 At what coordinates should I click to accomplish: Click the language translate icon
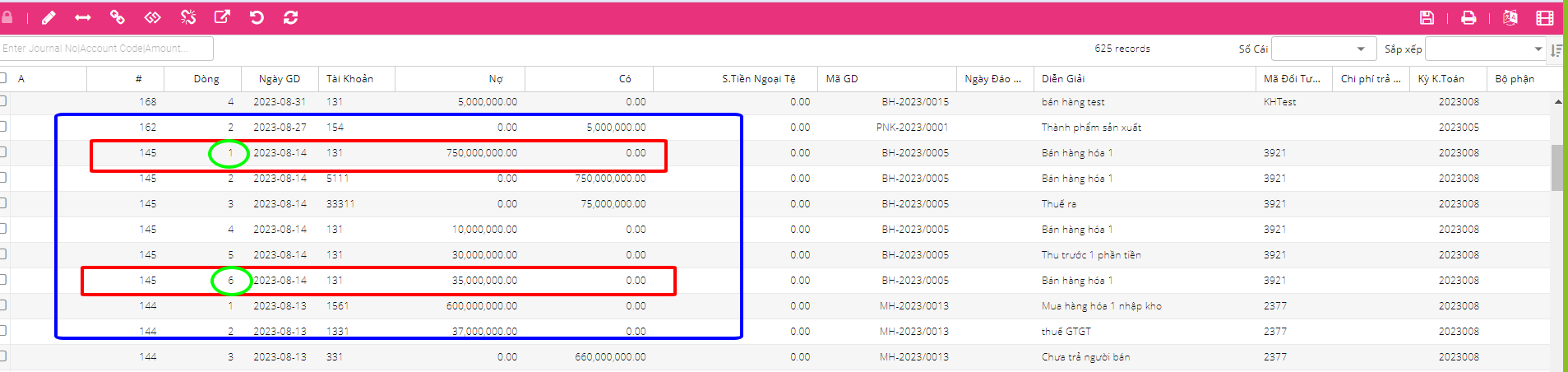tap(1510, 18)
